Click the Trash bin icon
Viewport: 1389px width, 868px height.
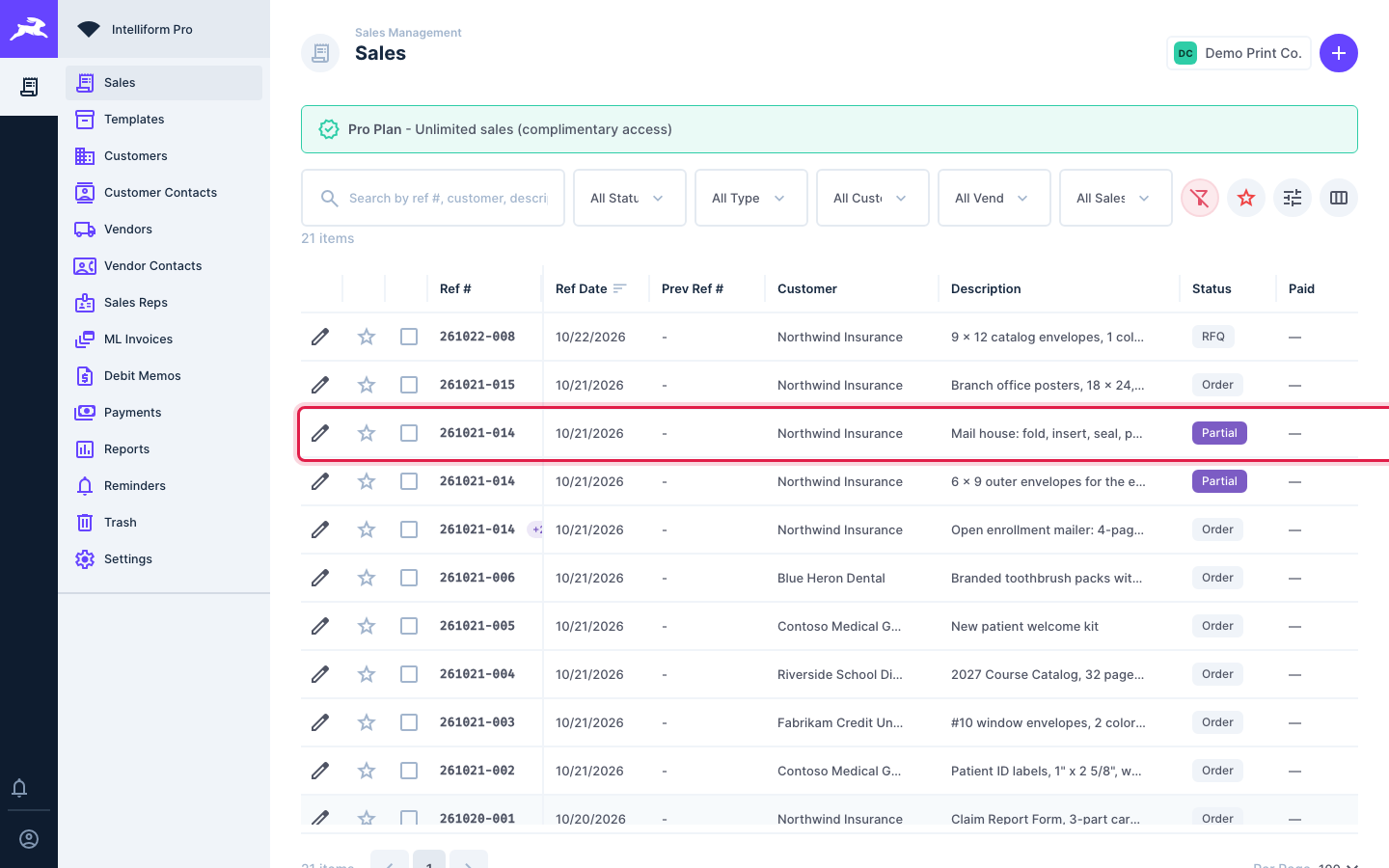85,523
